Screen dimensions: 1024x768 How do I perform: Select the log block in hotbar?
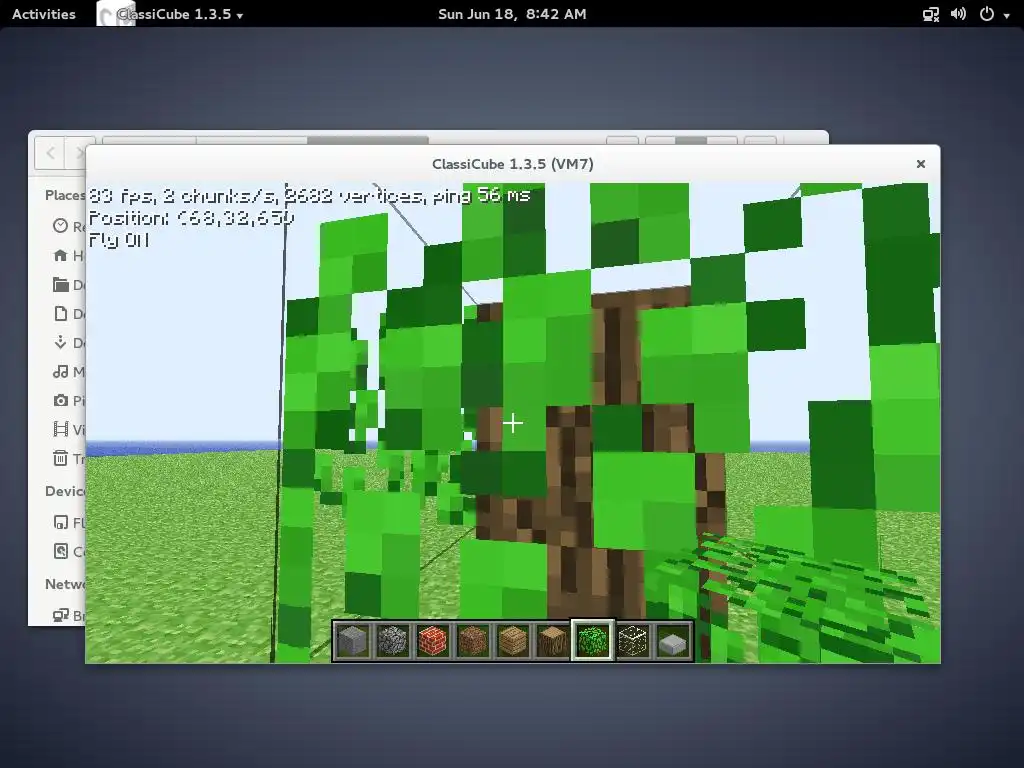click(x=552, y=641)
